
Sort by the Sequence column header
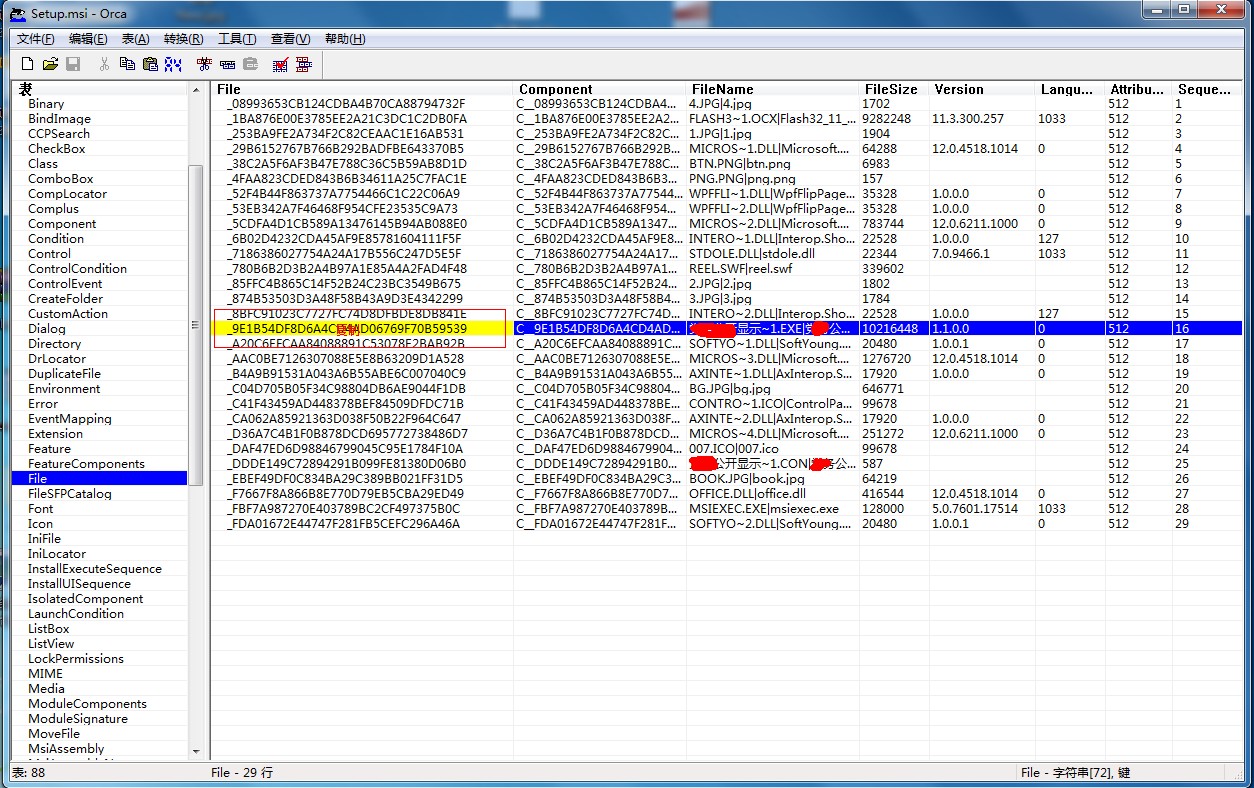pyautogui.click(x=1206, y=89)
